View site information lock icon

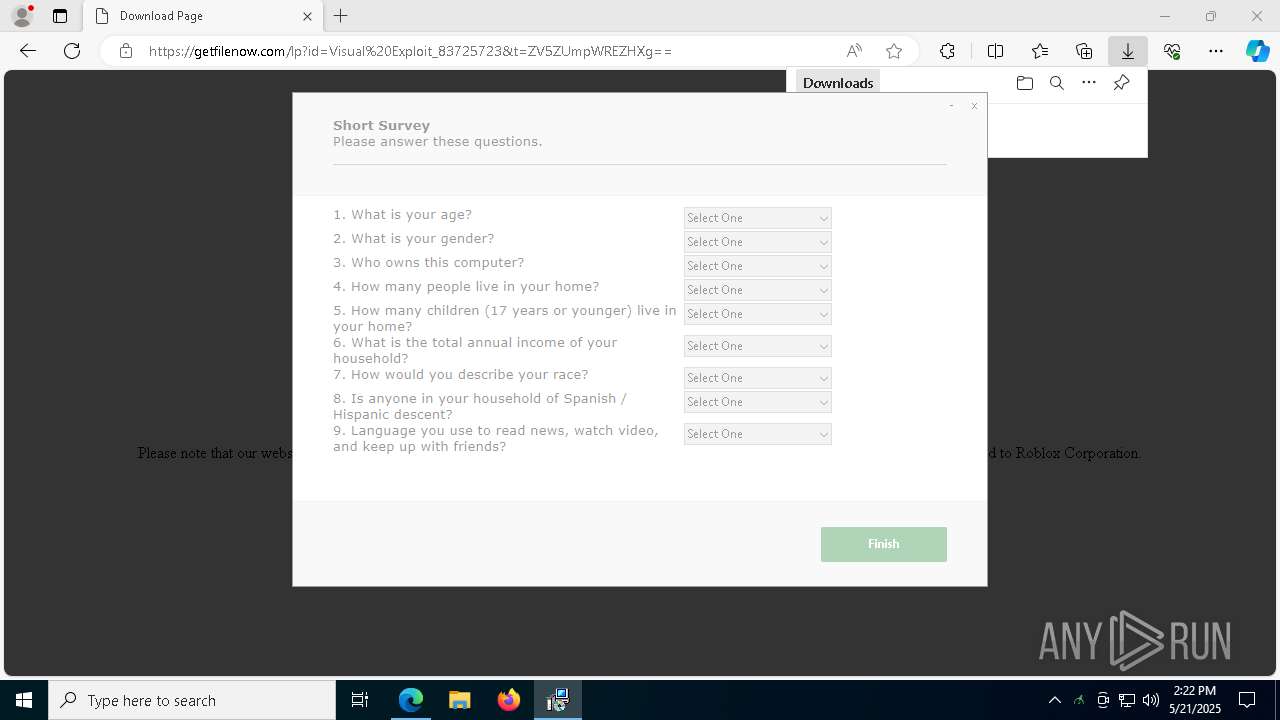(126, 51)
